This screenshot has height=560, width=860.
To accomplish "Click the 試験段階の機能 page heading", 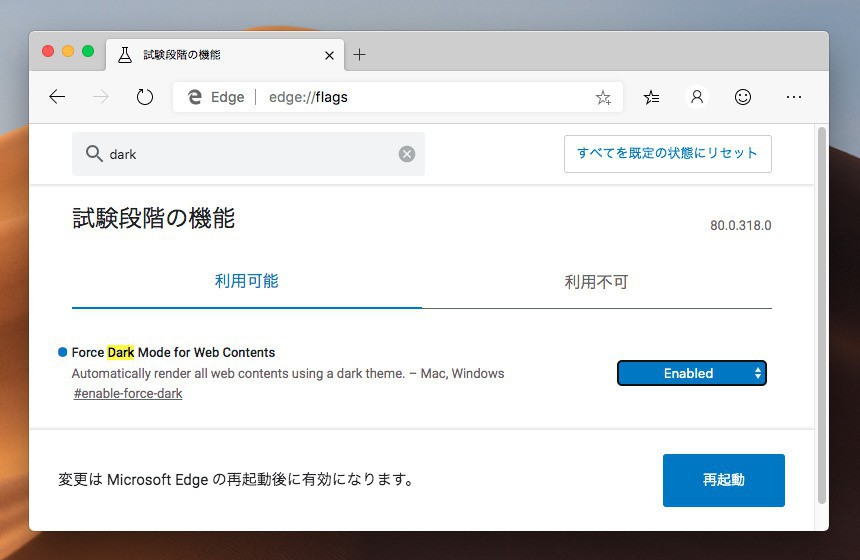I will [x=154, y=218].
